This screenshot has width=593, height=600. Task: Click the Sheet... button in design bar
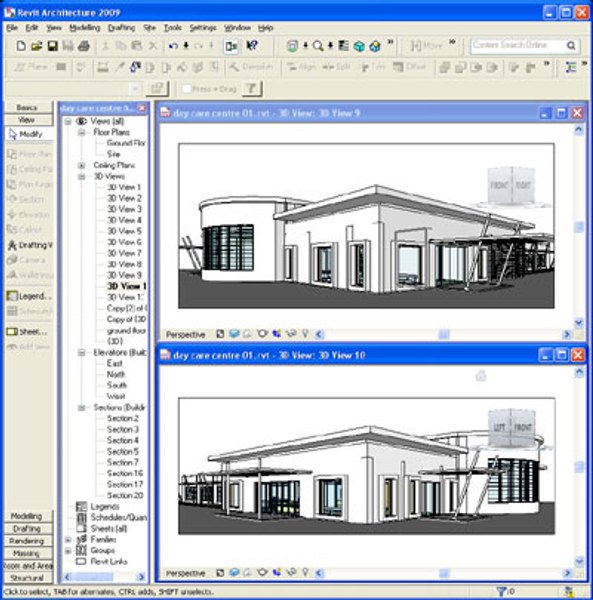pyautogui.click(x=28, y=332)
